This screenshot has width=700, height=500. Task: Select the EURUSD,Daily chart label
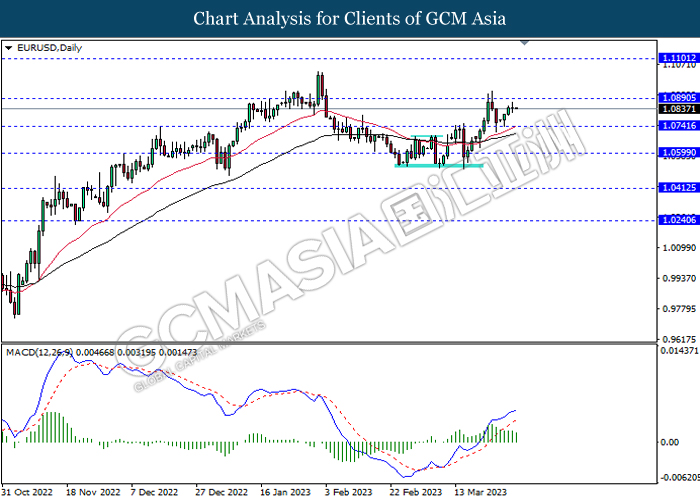49,48
